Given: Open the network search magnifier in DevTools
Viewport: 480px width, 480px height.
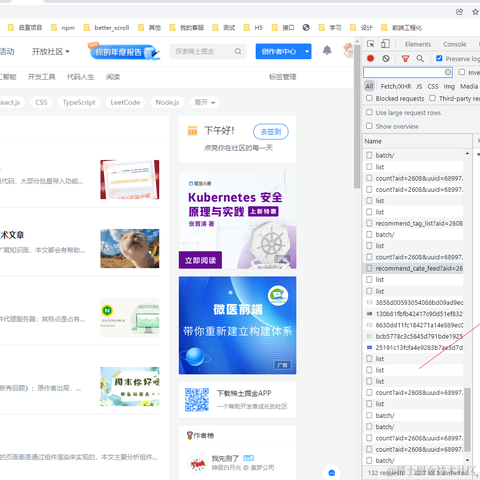Looking at the screenshot, I should 420,59.
